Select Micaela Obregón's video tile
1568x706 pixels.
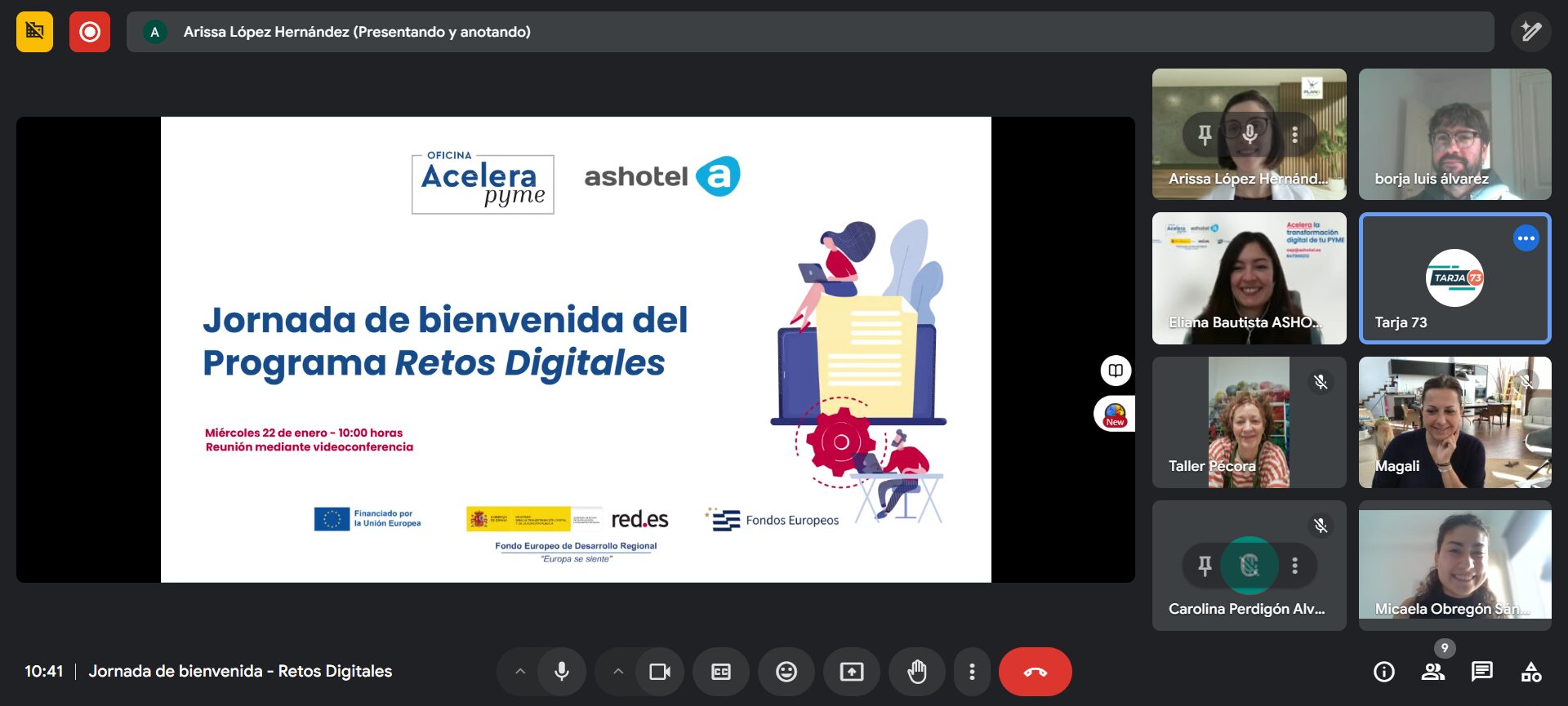[1455, 566]
